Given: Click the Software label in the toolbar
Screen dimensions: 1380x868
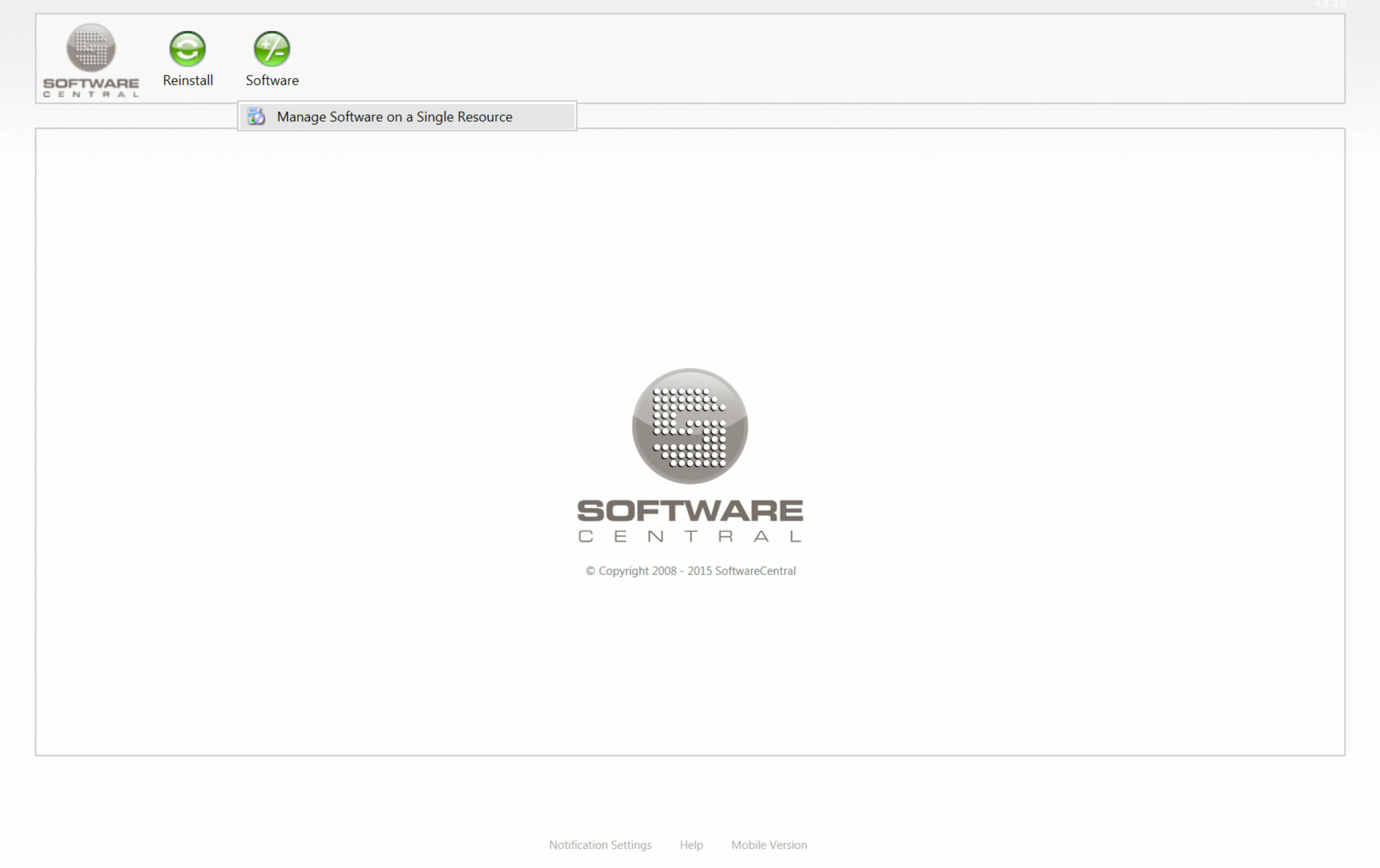Looking at the screenshot, I should point(272,81).
